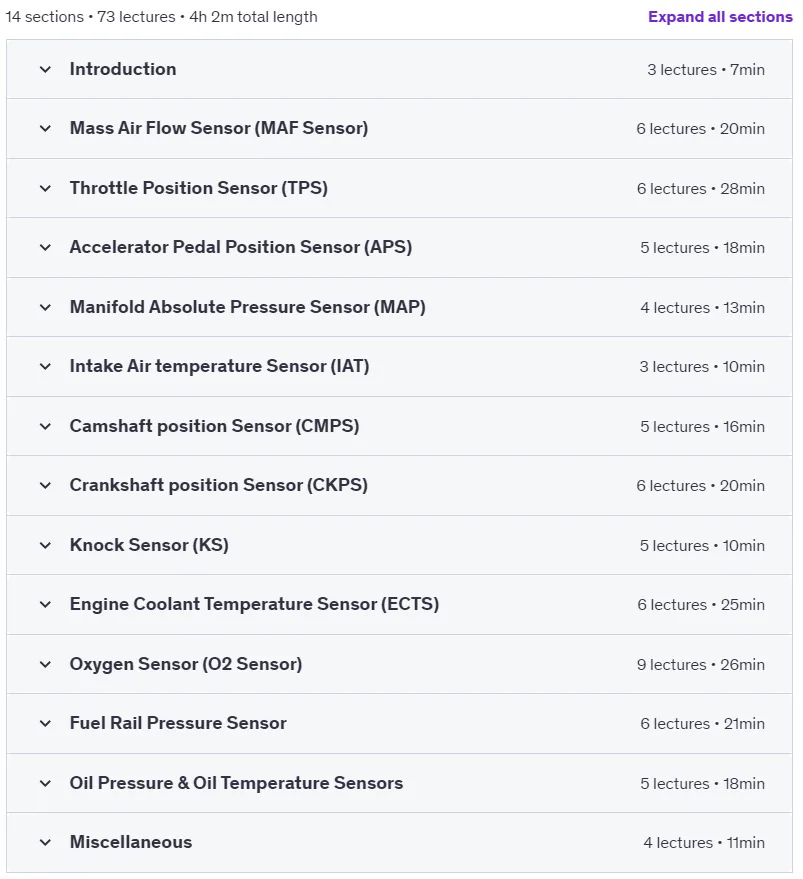Open Oil Pressure & Oil Temperature Sensors heading

pos(236,783)
